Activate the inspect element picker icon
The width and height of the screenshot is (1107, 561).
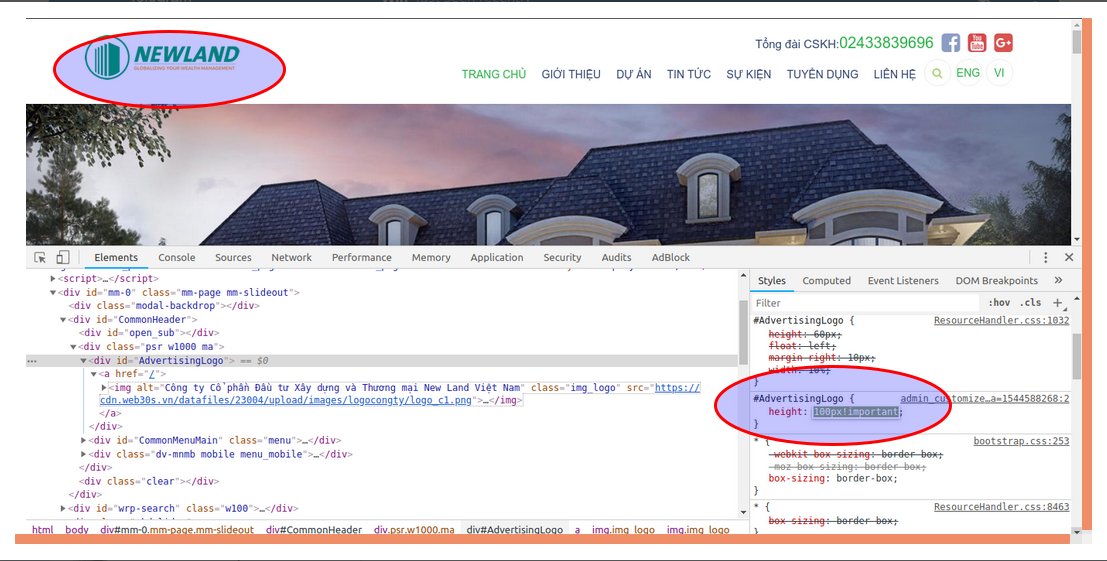tap(40, 258)
